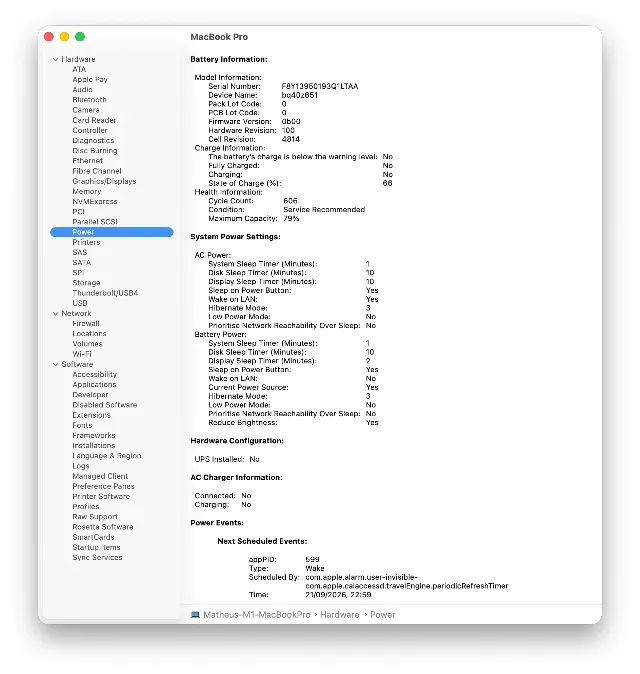
Task: Select SAS in the sidebar
Action: [80, 252]
